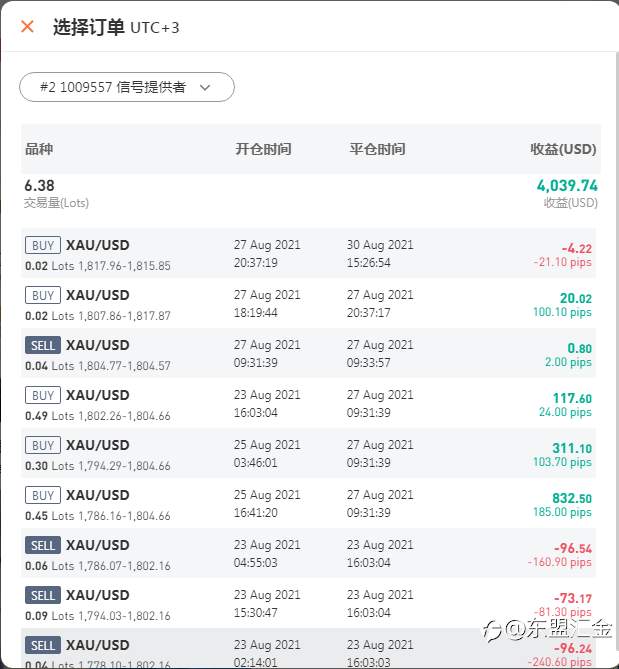Expand dropdown via the chevron arrow icon
The height and width of the screenshot is (669, 619).
205,87
